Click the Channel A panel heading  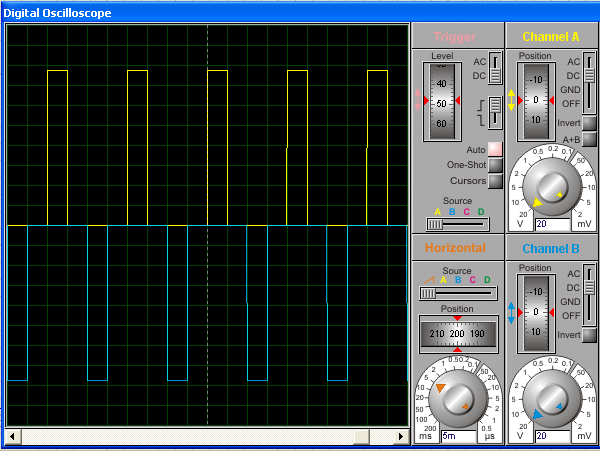(551, 37)
